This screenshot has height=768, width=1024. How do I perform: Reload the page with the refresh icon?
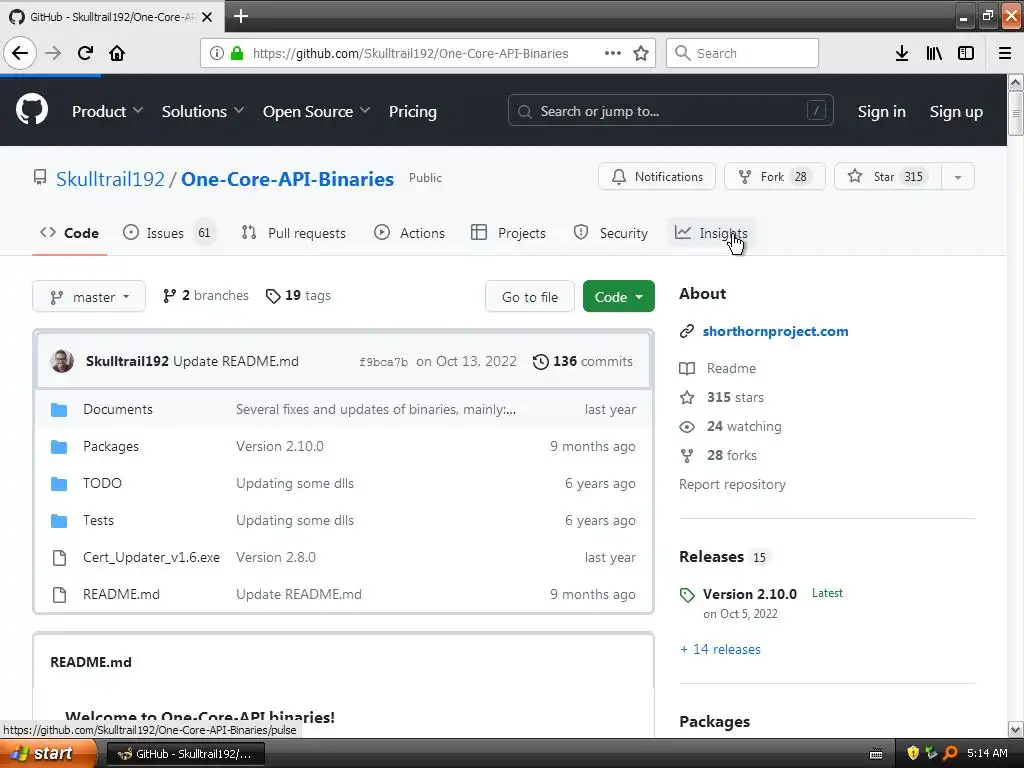85,53
